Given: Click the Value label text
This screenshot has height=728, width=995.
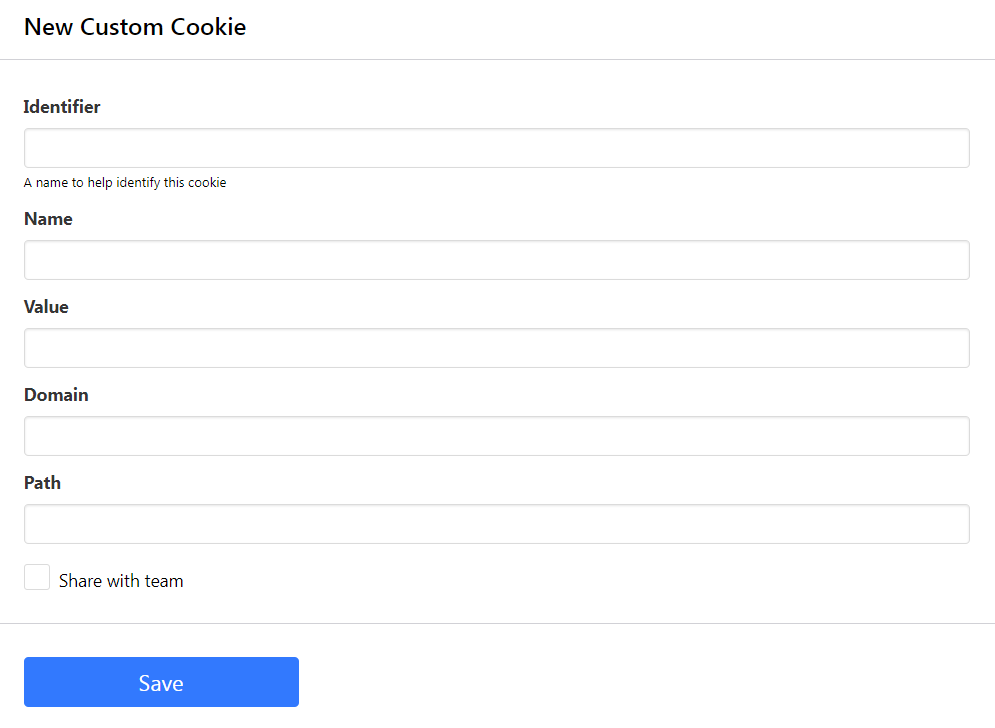Looking at the screenshot, I should 46,307.
